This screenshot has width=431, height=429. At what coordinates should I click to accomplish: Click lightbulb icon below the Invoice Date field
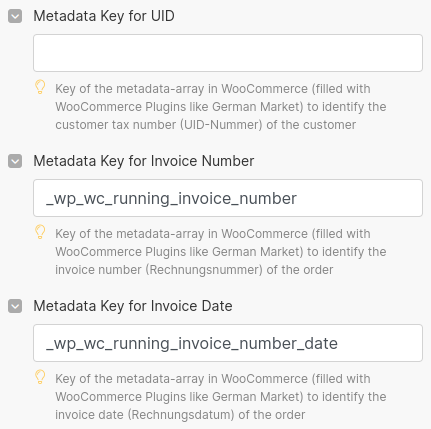pyautogui.click(x=40, y=377)
